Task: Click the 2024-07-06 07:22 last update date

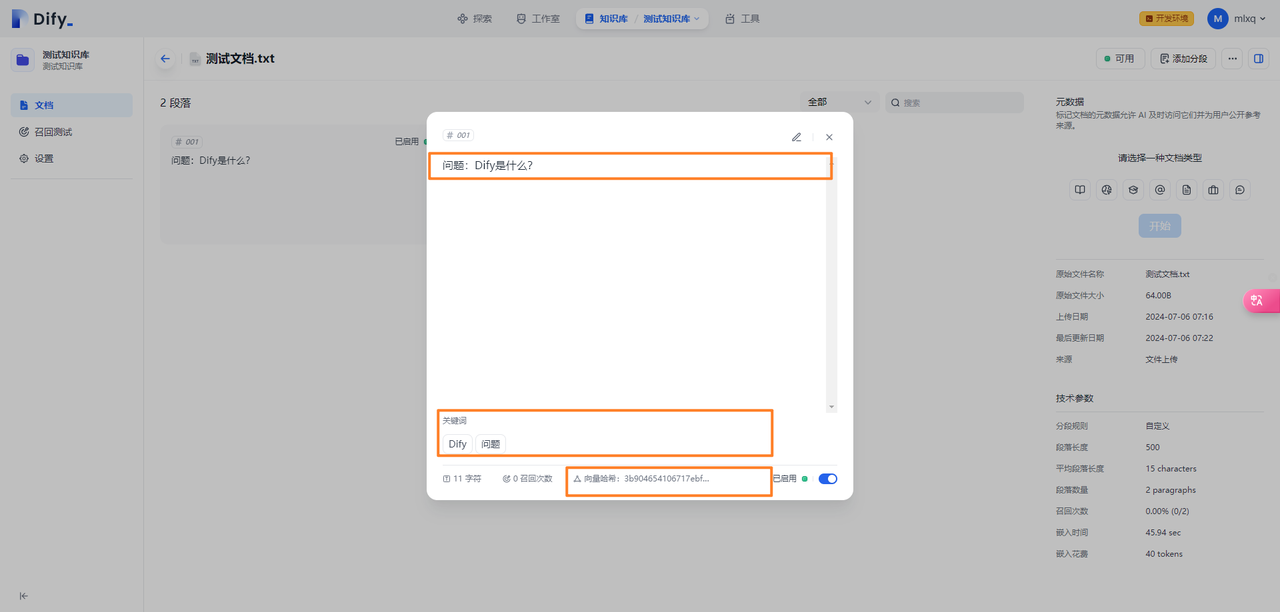Action: pos(1179,338)
